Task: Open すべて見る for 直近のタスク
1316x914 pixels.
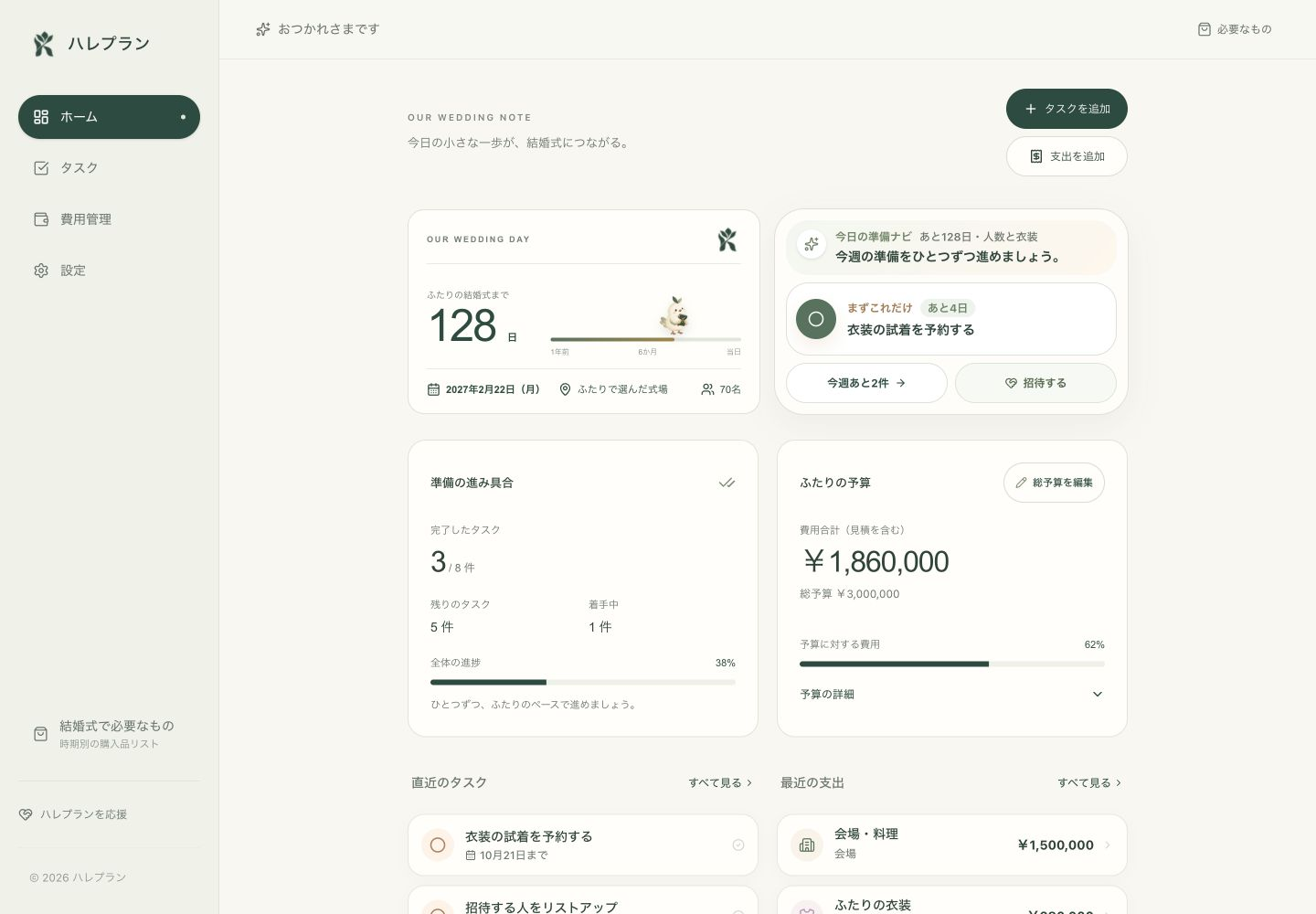Action: pyautogui.click(x=720, y=783)
